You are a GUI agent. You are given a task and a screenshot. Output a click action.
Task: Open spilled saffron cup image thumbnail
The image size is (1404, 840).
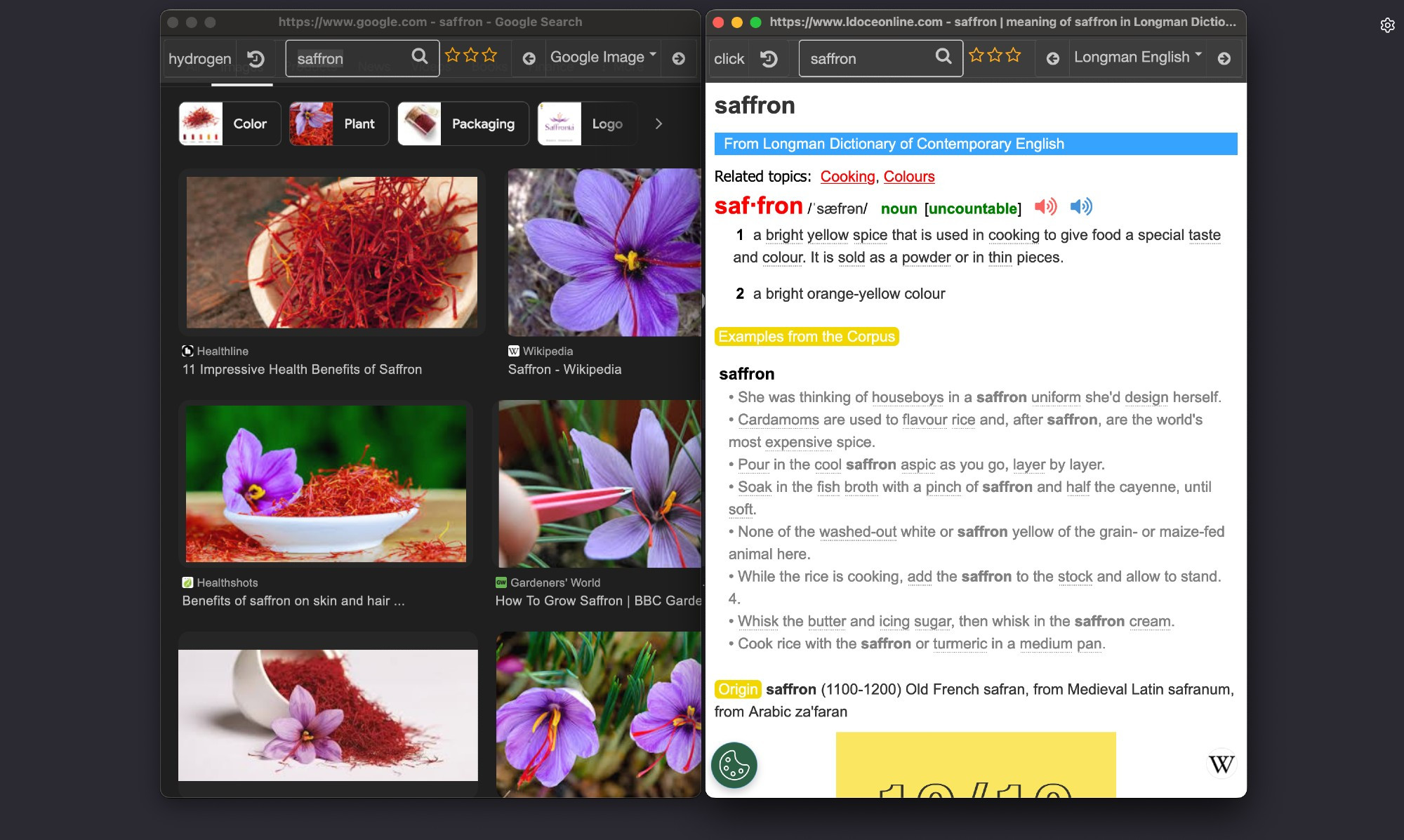328,715
